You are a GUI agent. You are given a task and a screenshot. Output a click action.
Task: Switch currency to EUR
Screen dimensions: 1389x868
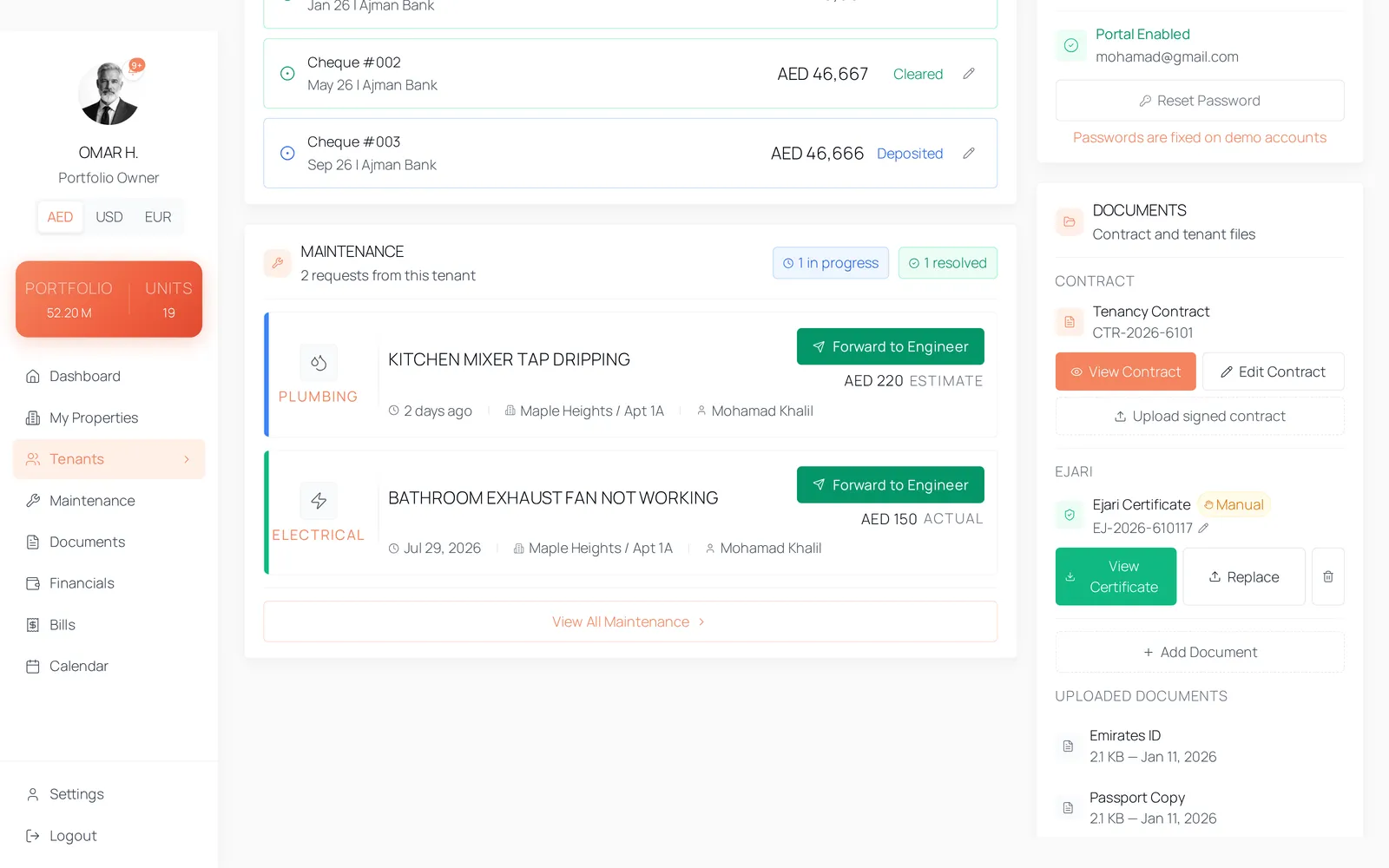coord(158,217)
